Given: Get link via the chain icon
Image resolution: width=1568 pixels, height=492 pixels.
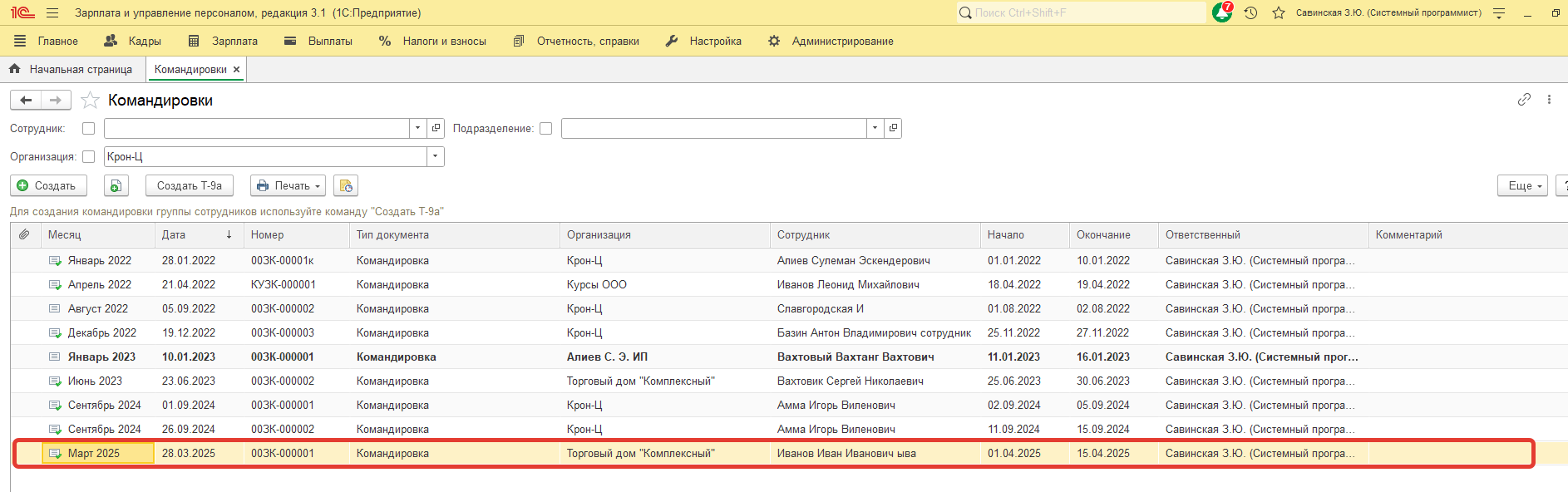Looking at the screenshot, I should click(1524, 100).
